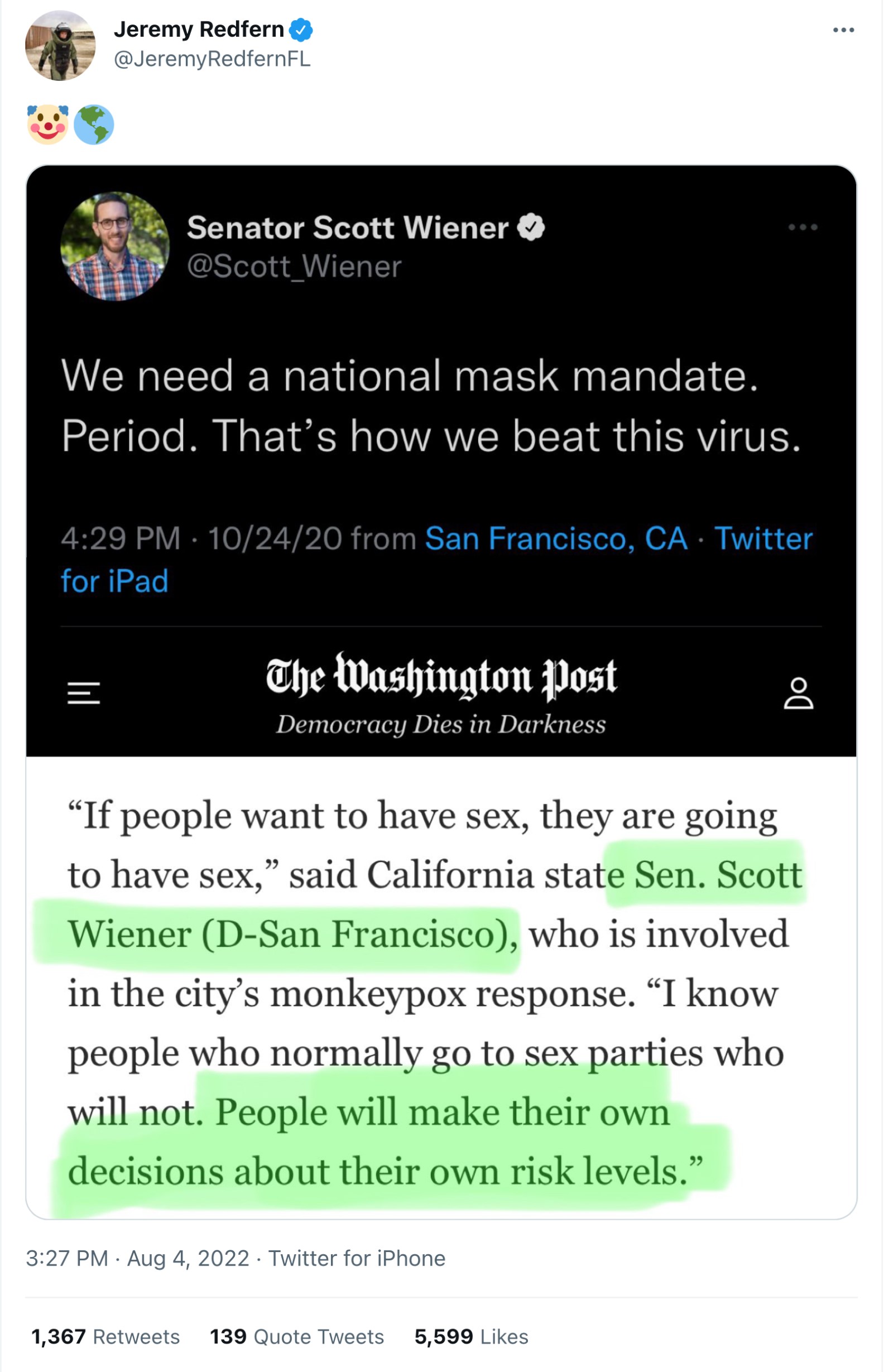The image size is (884, 1372).
Task: View the 1,367 Retweets list
Action: 105,1336
